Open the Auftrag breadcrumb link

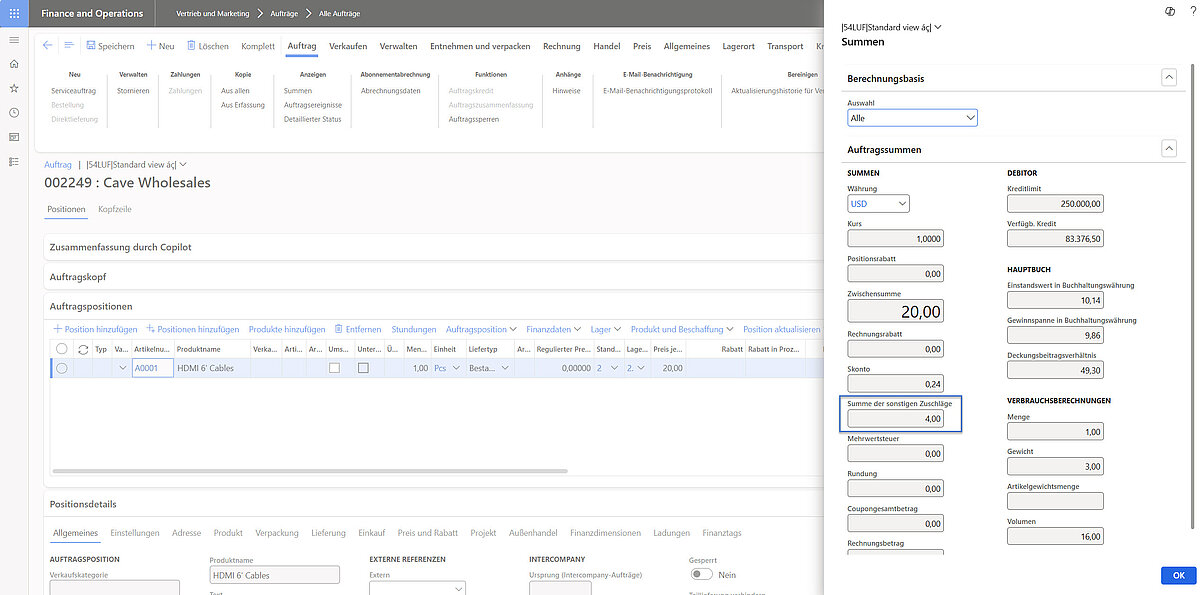point(58,164)
